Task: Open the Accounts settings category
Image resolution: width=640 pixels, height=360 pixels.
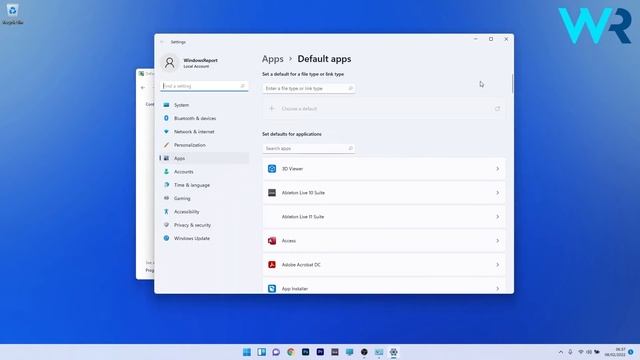Action: [204, 171]
